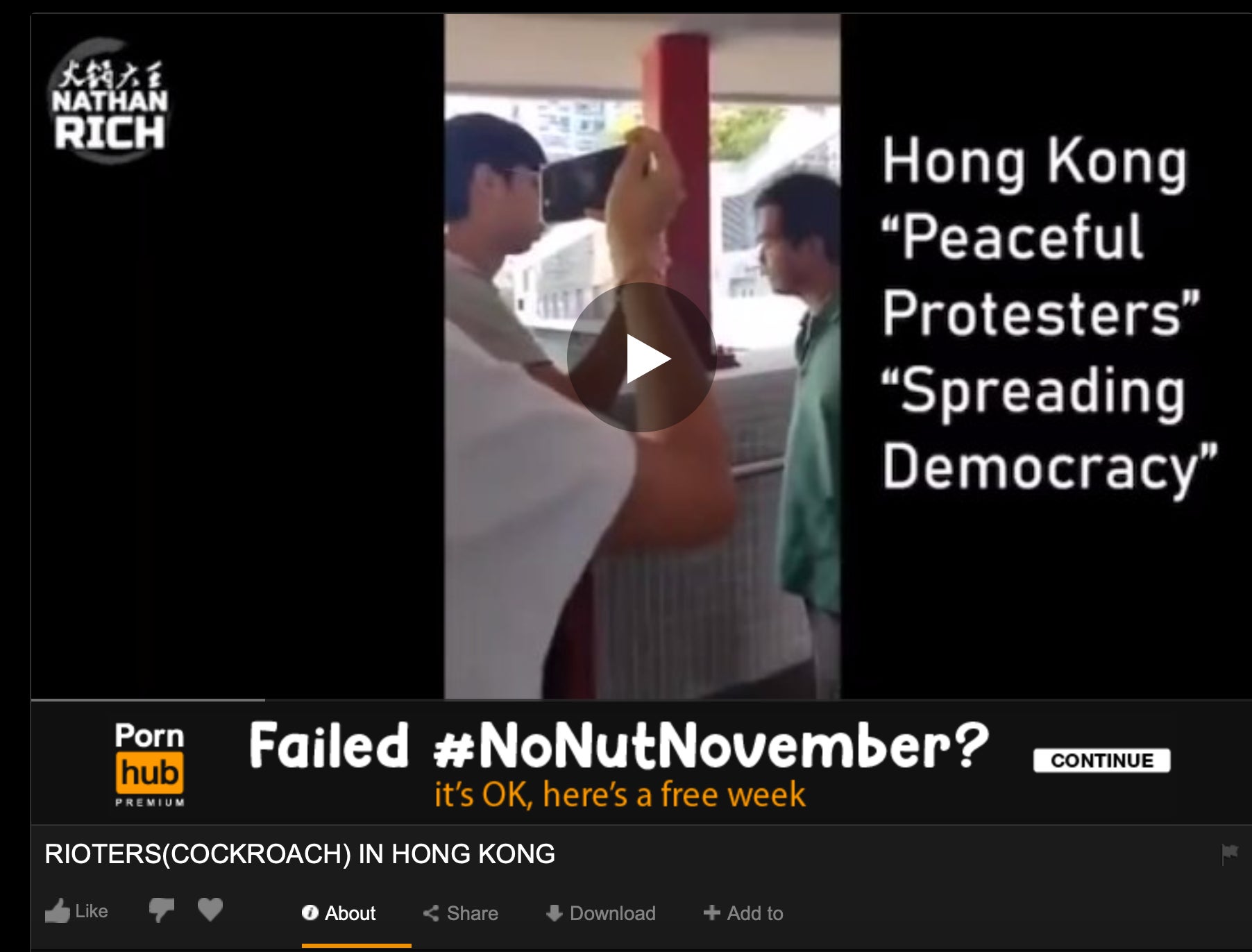This screenshot has height=952, width=1252.
Task: Click the plus icon beside Add to
Action: point(711,912)
